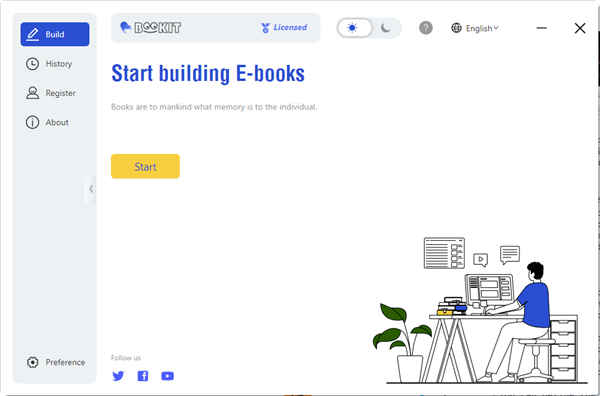The width and height of the screenshot is (600, 396).
Task: Click the 'Start building E-books' heading
Action: pyautogui.click(x=208, y=73)
